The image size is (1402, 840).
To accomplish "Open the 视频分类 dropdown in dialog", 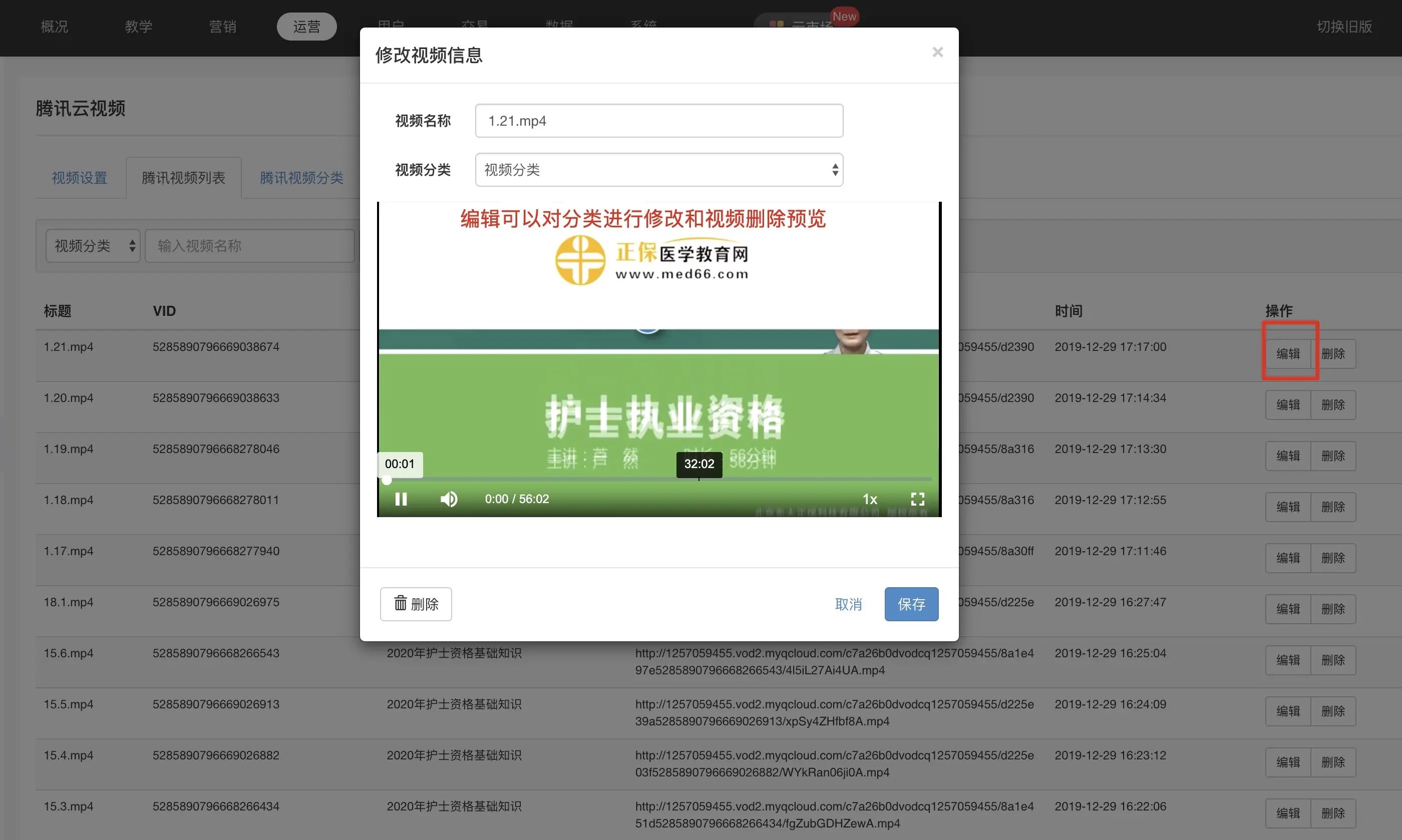I will tap(659, 170).
